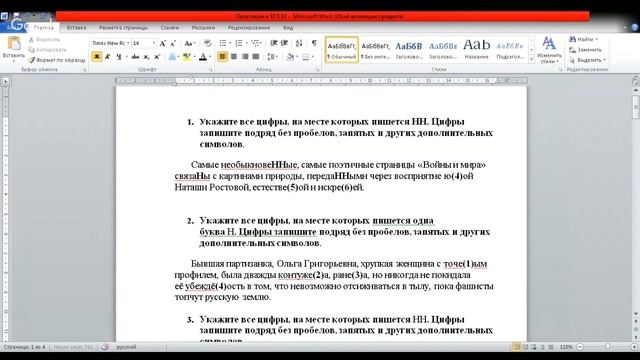This screenshot has height=360, width=640.
Task: Click the Clear Formatting eraser icon
Action: coord(207,43)
